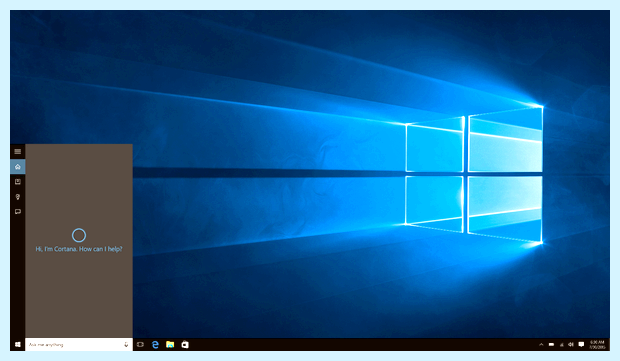Viewport: 620px width, 361px height.
Task: Open the Store app from the taskbar
Action: 185,344
